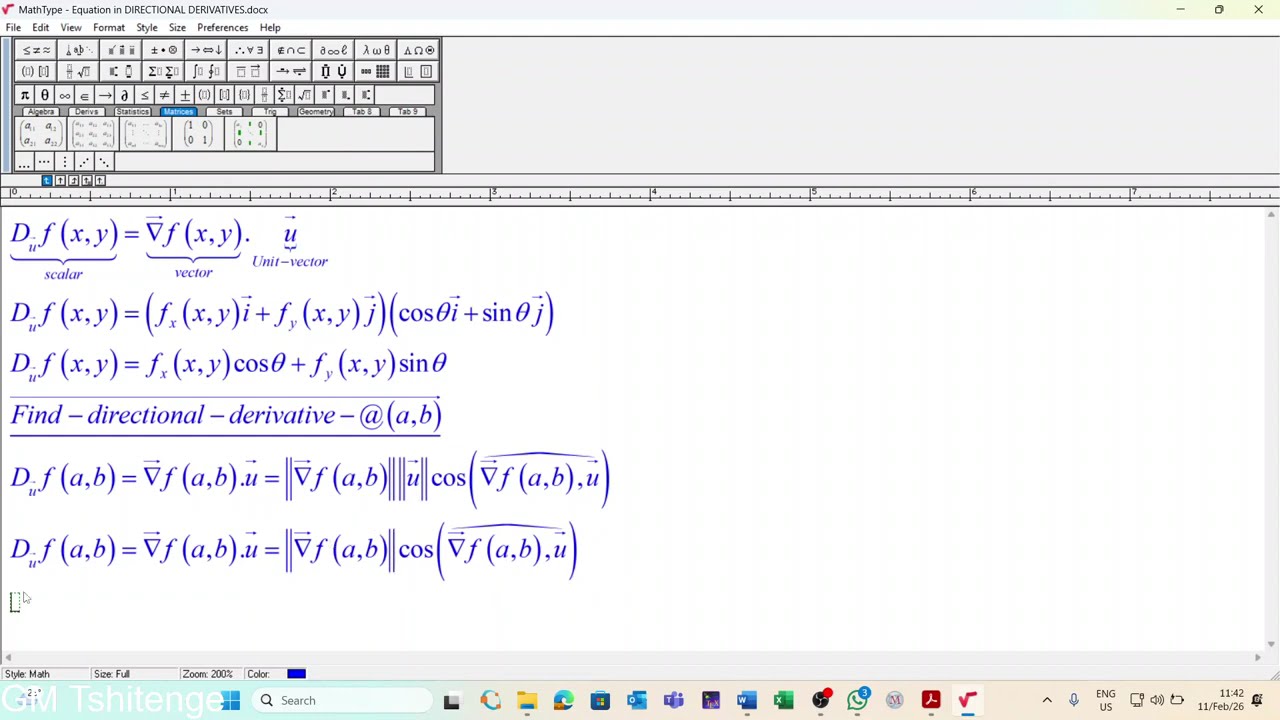The height and width of the screenshot is (720, 1280).
Task: Insert summation template from small bar
Action: point(284,95)
